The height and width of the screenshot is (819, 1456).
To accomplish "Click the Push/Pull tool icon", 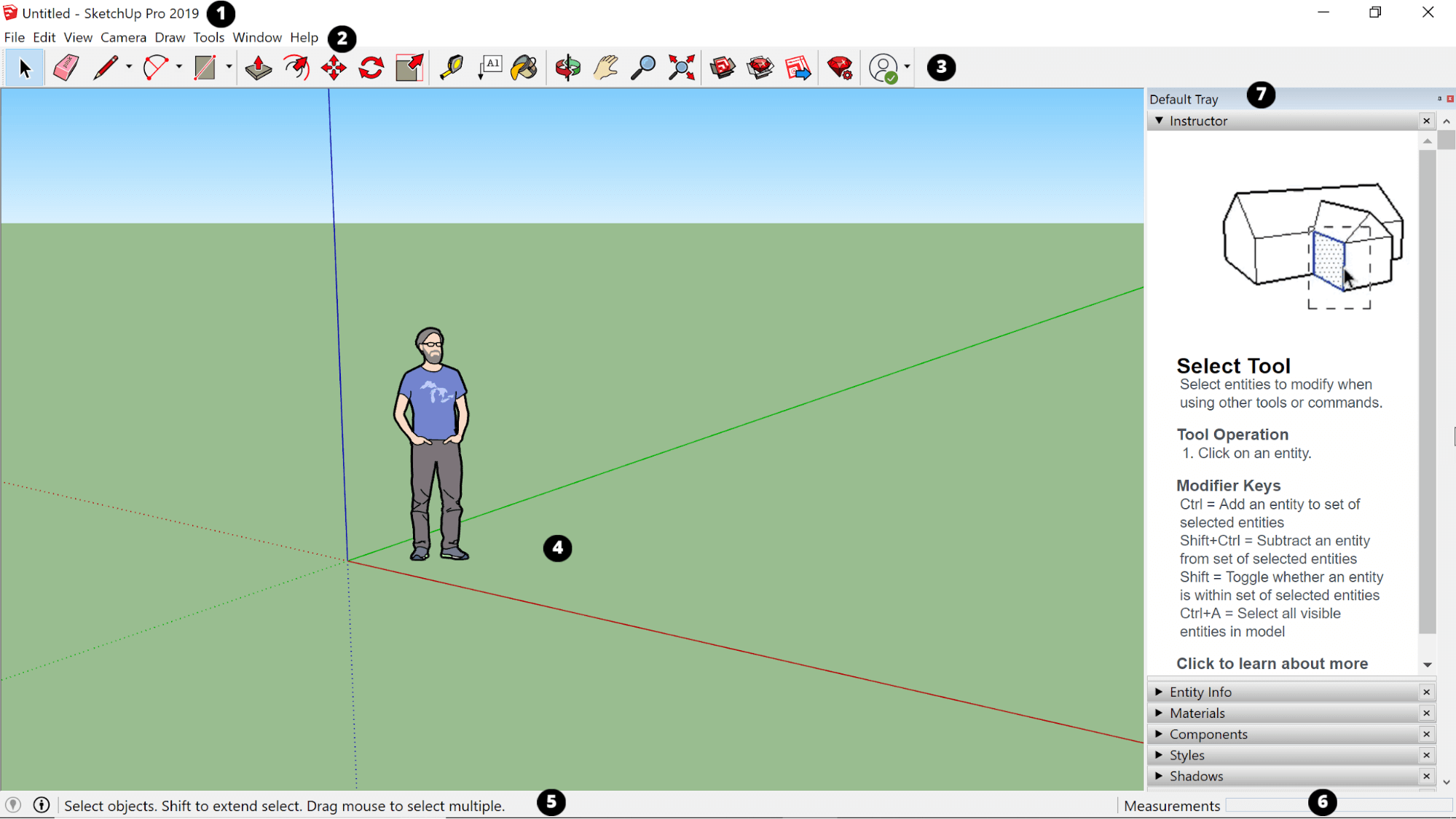I will click(x=259, y=67).
